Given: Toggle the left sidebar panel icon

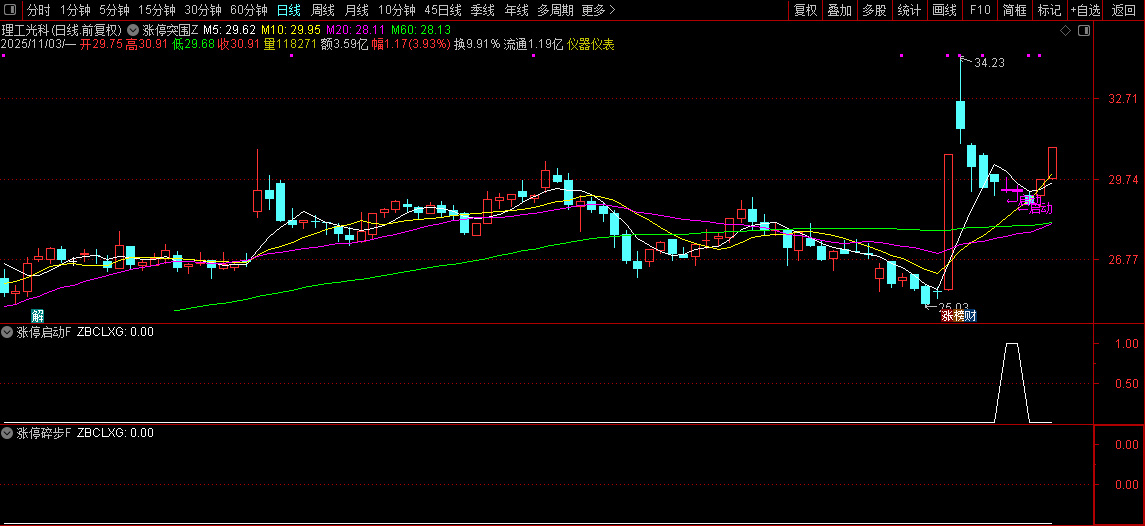Looking at the screenshot, I should 9,10.
